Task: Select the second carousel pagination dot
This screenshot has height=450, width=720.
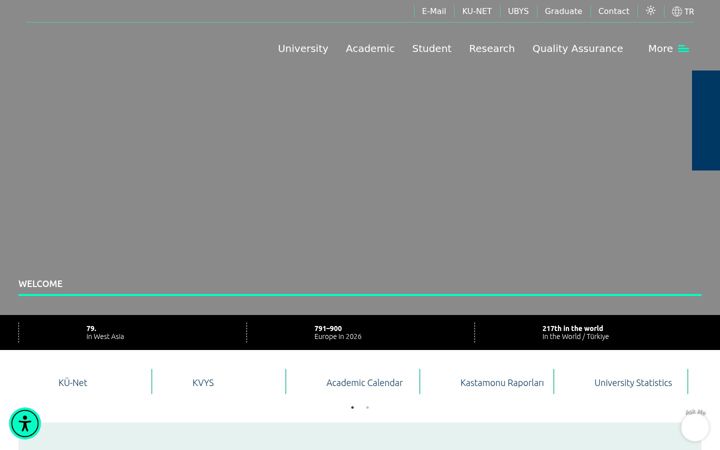Action: tap(367, 407)
